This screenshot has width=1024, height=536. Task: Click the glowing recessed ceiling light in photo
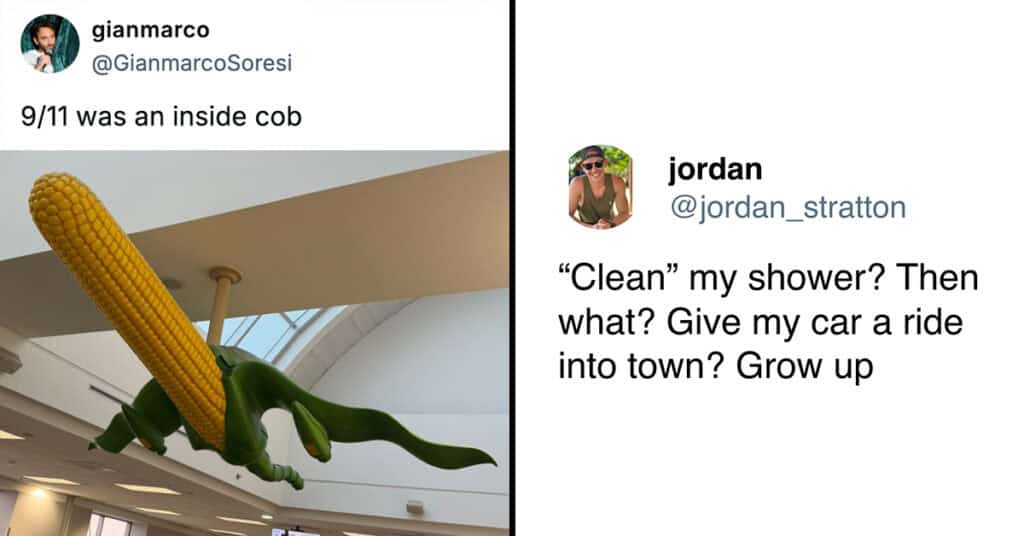pos(39,493)
